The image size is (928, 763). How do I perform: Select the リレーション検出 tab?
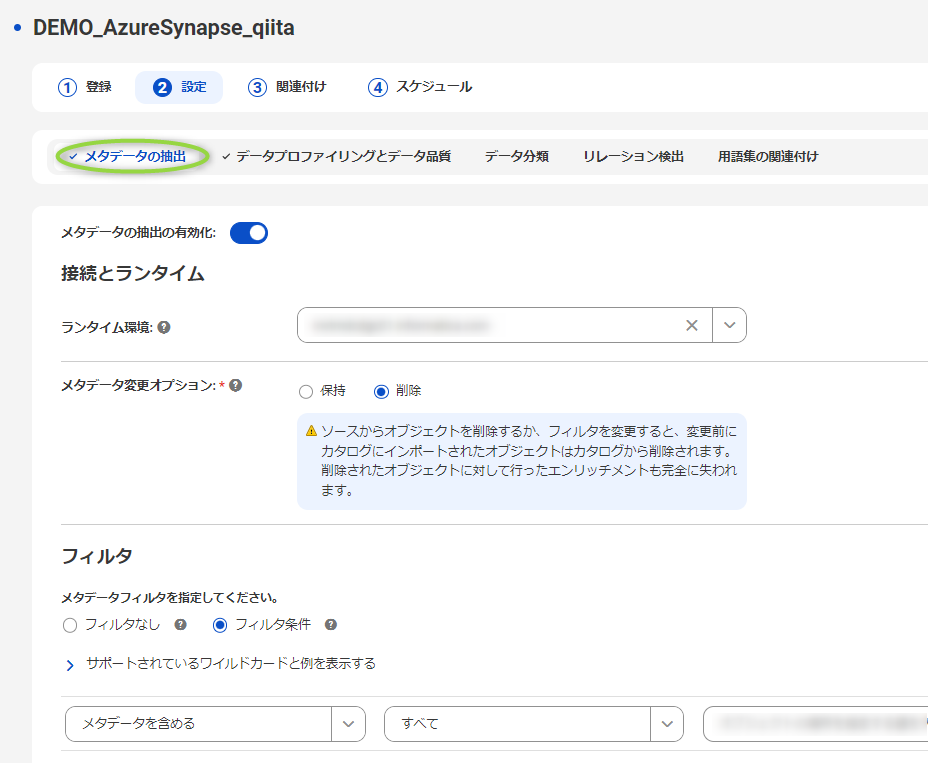[633, 156]
